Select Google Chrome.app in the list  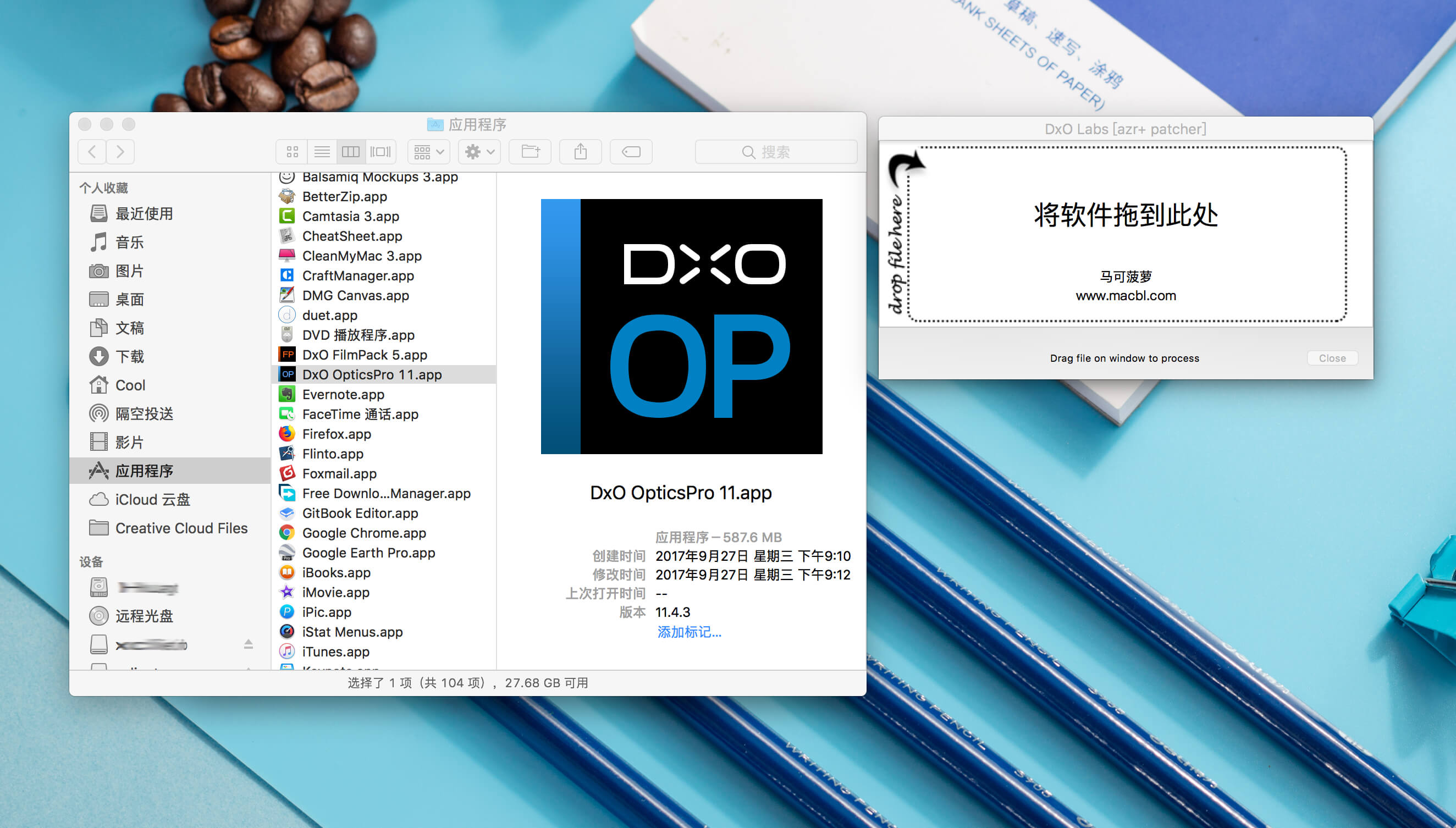384,533
